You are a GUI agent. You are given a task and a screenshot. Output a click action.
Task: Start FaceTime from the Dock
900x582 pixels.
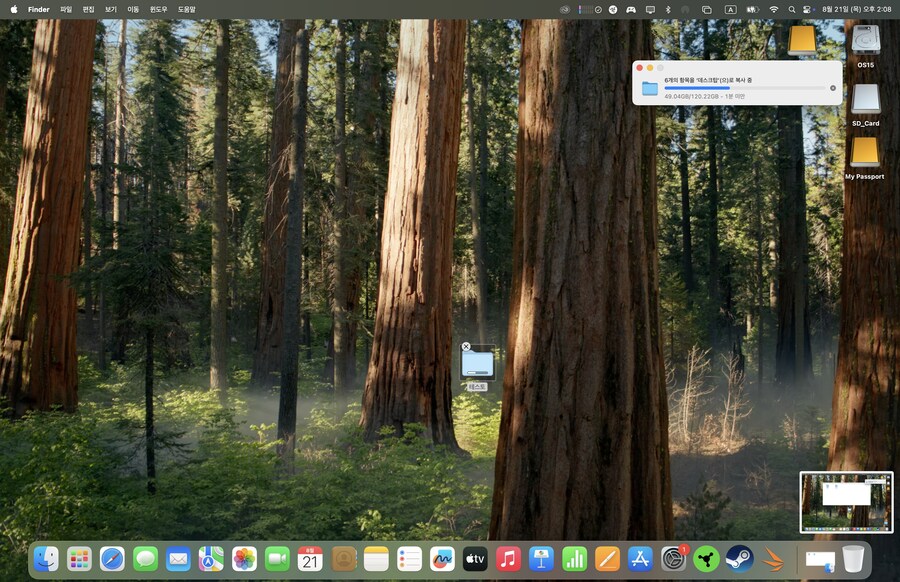[278, 558]
